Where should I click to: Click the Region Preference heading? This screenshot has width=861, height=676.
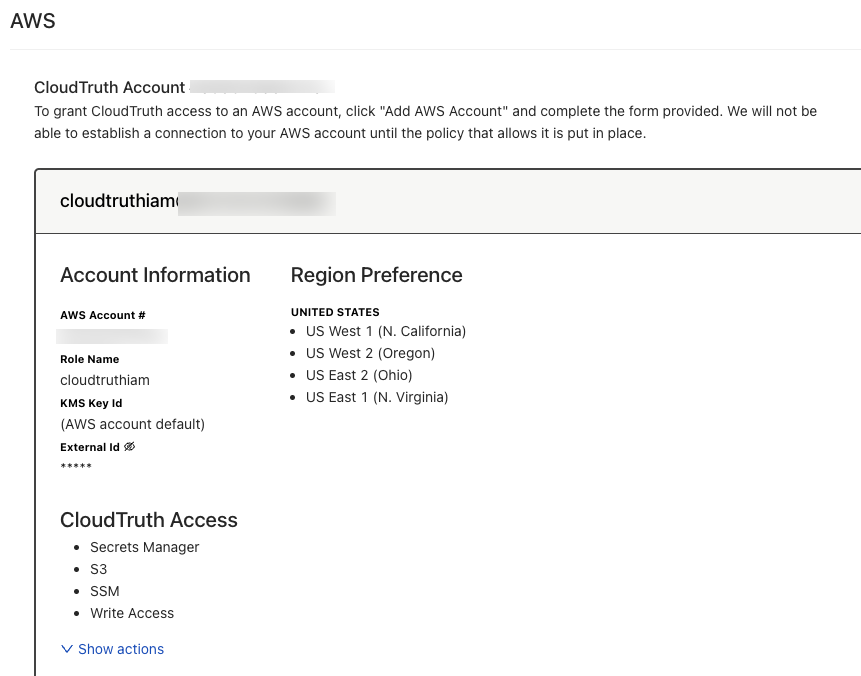tap(377, 275)
